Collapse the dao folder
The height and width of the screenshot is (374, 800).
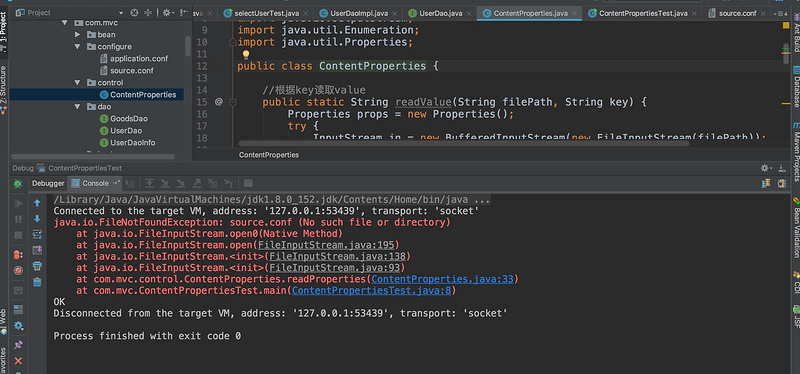point(78,107)
